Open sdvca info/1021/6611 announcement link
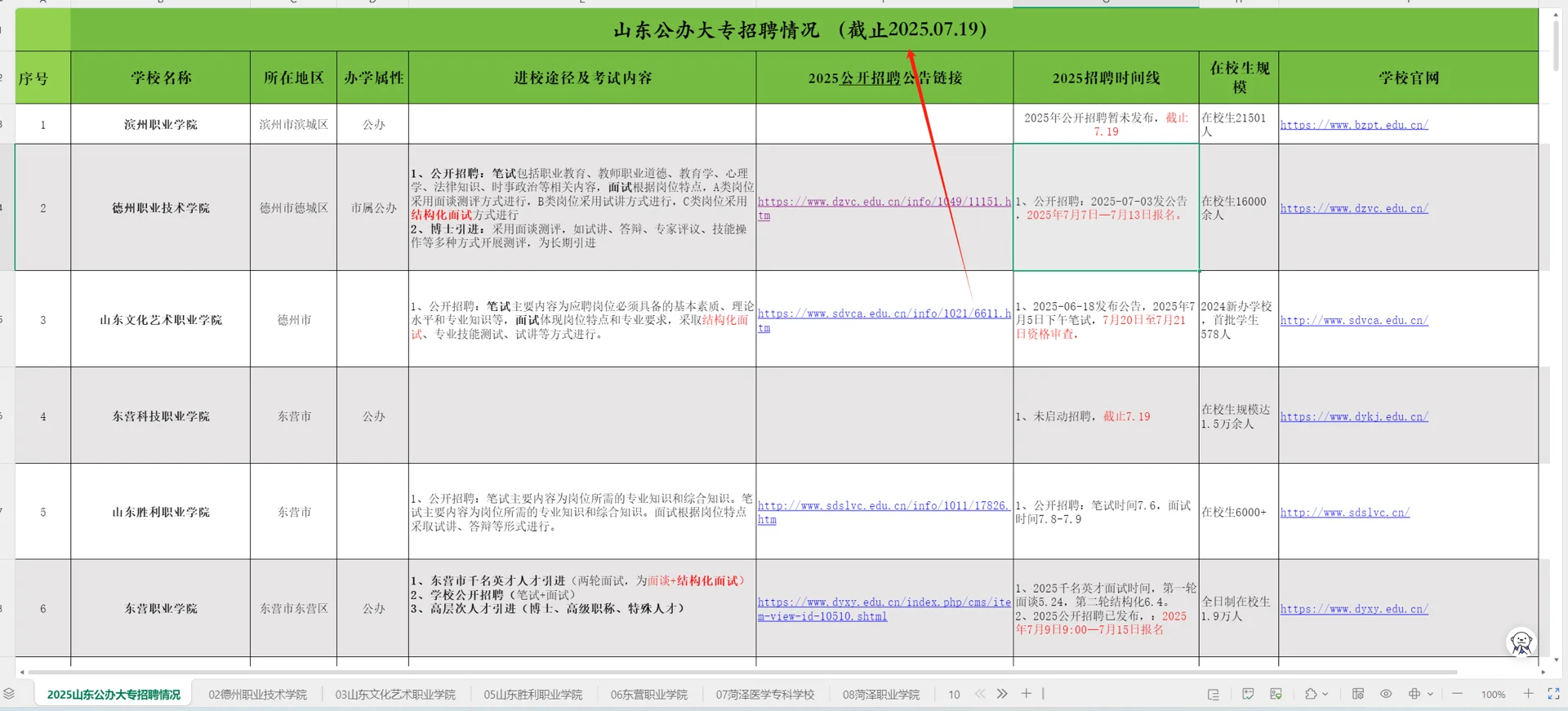Screen dimensions: 1568x711 click(x=884, y=320)
